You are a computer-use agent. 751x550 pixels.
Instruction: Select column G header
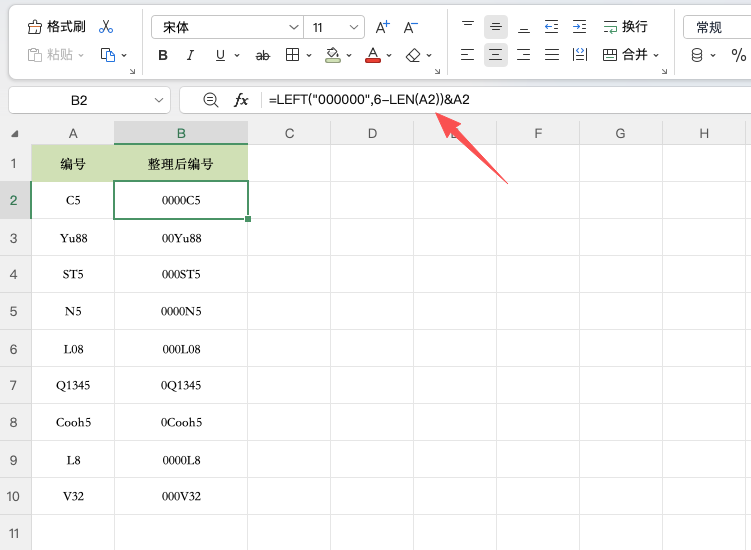(621, 133)
